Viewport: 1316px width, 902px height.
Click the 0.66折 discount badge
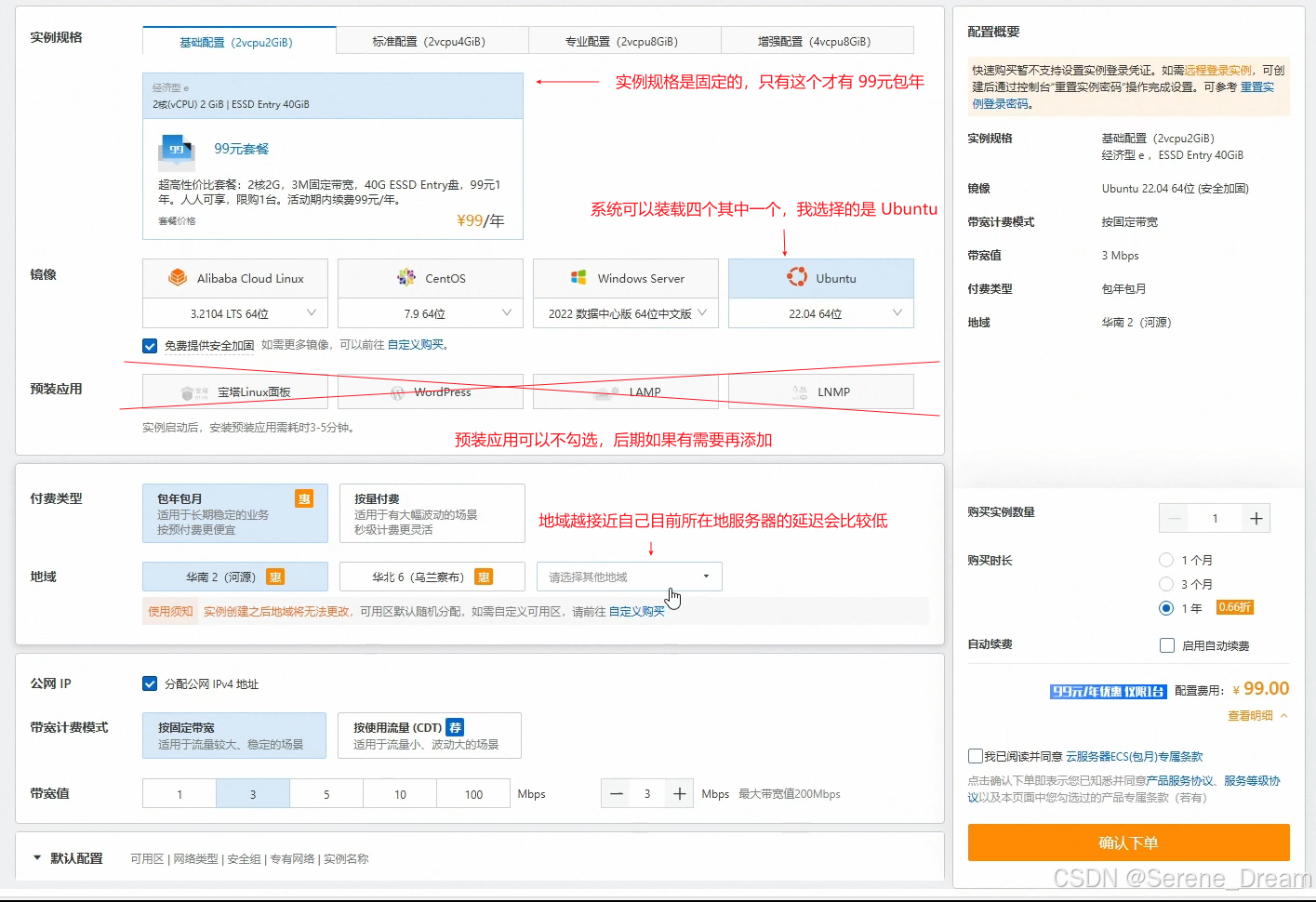[x=1235, y=607]
